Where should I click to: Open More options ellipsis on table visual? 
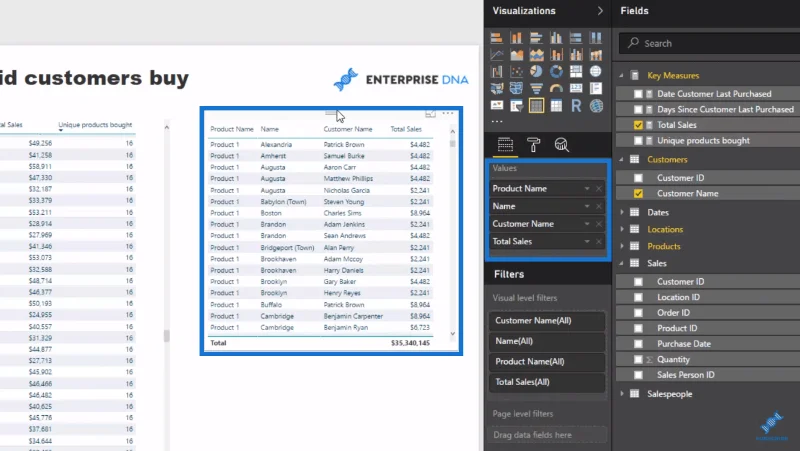[x=447, y=113]
